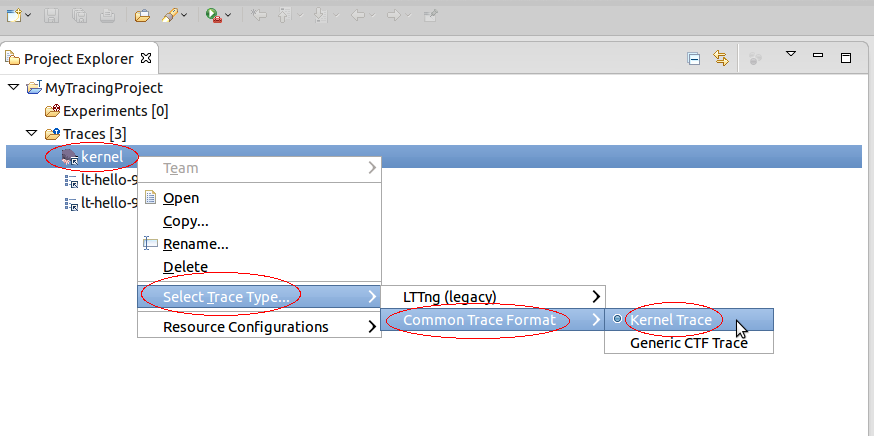Toggle Link with Editor arrows icon
Image resolution: width=874 pixels, height=436 pixels.
[x=720, y=58]
